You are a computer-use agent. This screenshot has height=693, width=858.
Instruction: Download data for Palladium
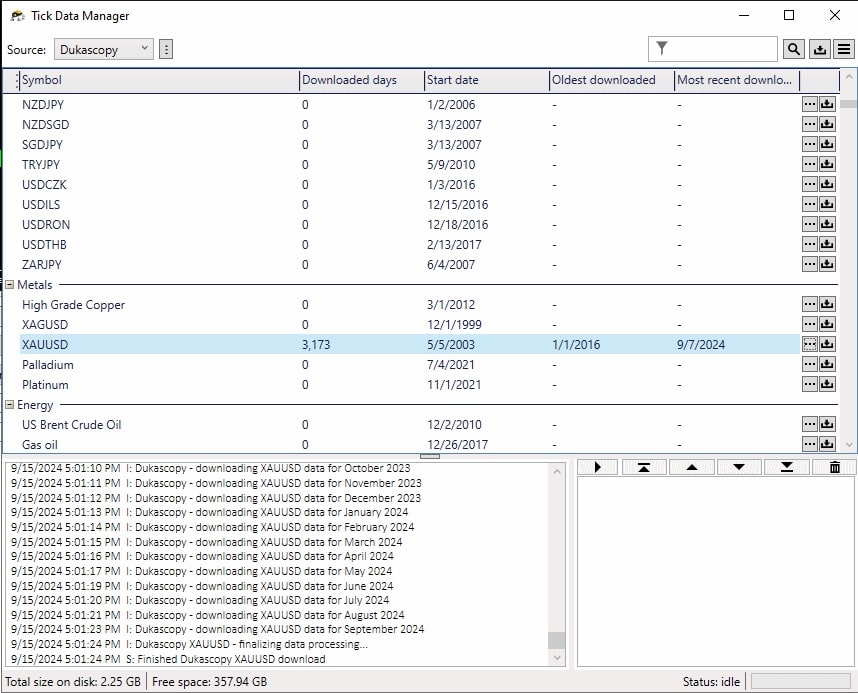(827, 364)
